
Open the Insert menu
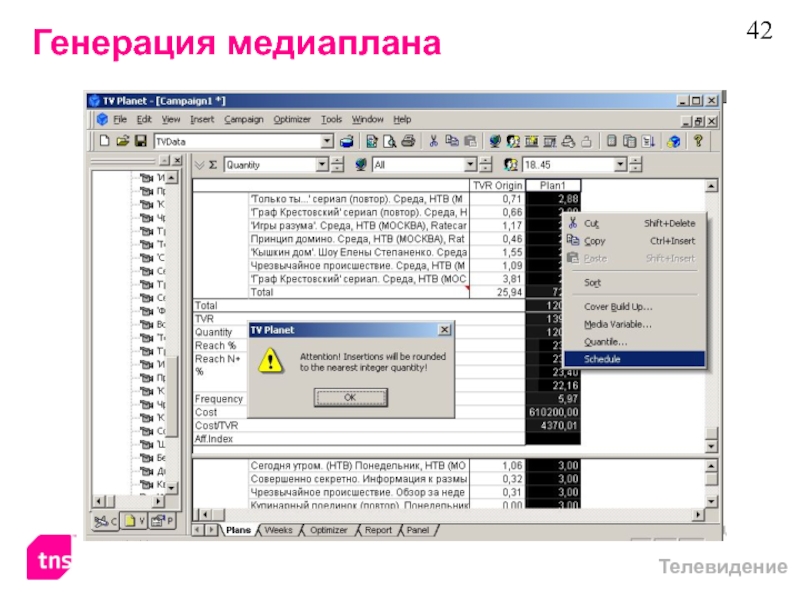click(x=202, y=119)
